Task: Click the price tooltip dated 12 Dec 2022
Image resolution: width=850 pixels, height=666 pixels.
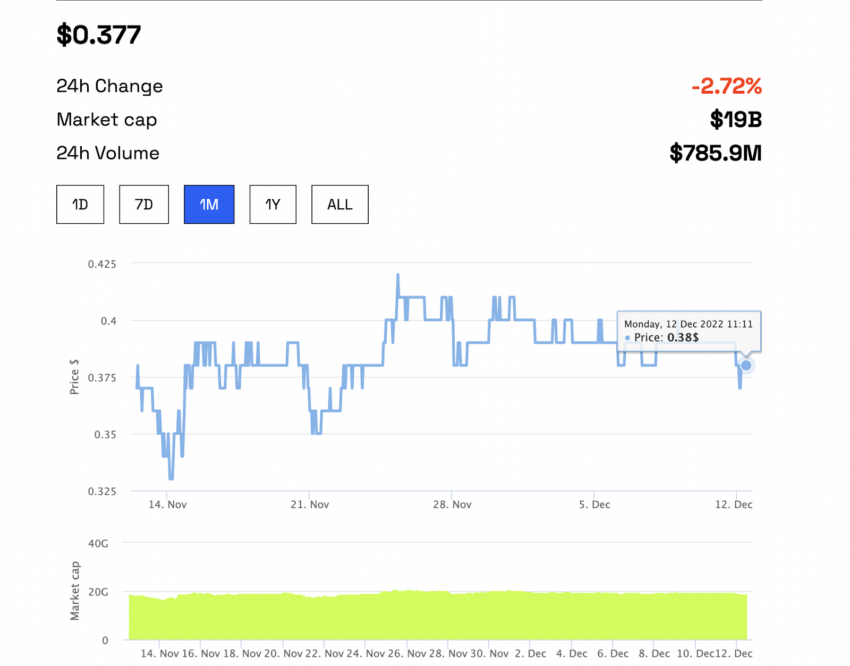Action: coord(688,331)
